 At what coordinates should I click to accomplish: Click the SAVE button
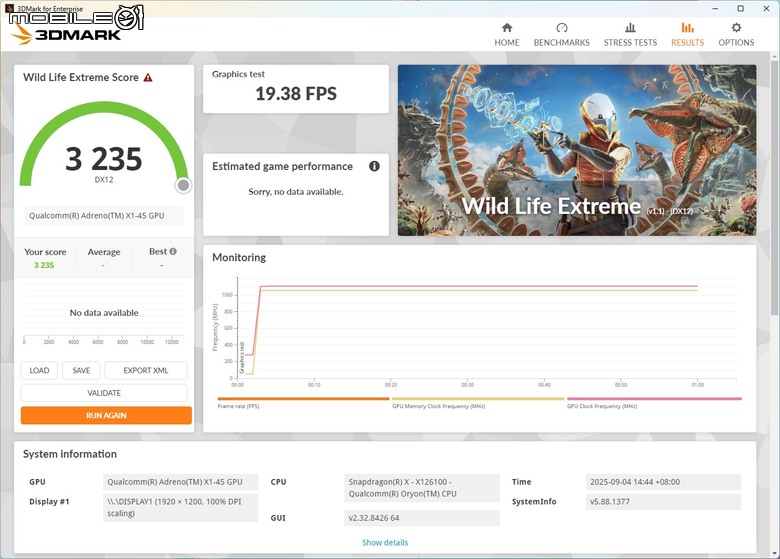tap(81, 371)
